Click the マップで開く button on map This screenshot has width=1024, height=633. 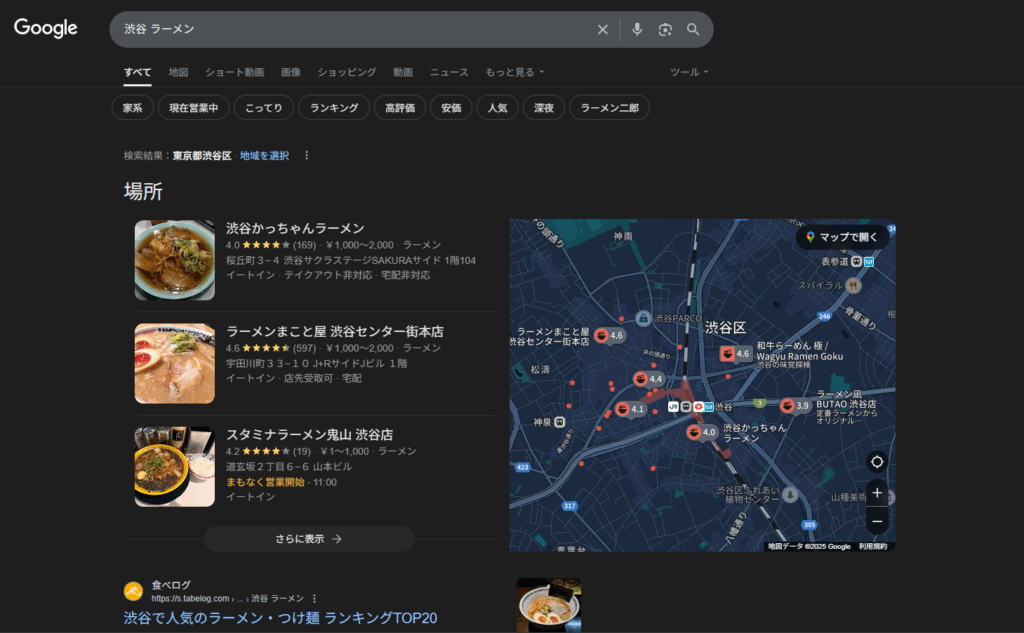[x=842, y=237]
